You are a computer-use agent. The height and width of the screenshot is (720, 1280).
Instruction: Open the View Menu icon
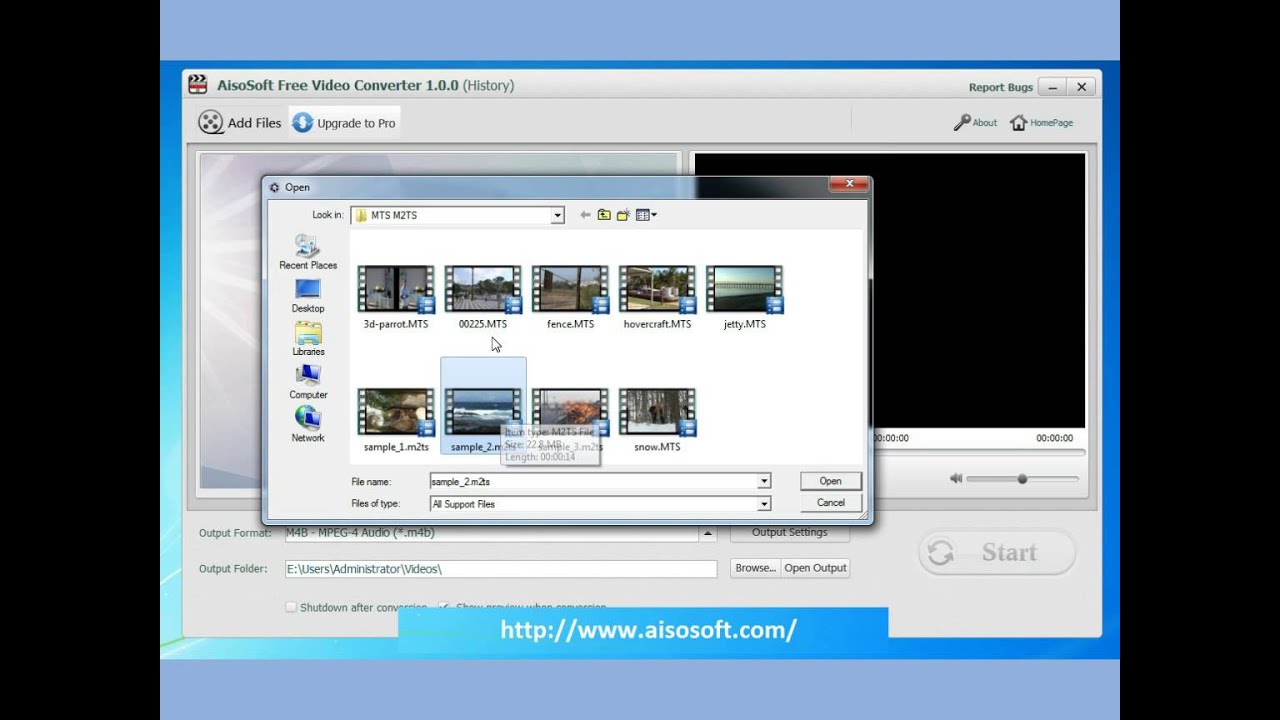click(646, 215)
